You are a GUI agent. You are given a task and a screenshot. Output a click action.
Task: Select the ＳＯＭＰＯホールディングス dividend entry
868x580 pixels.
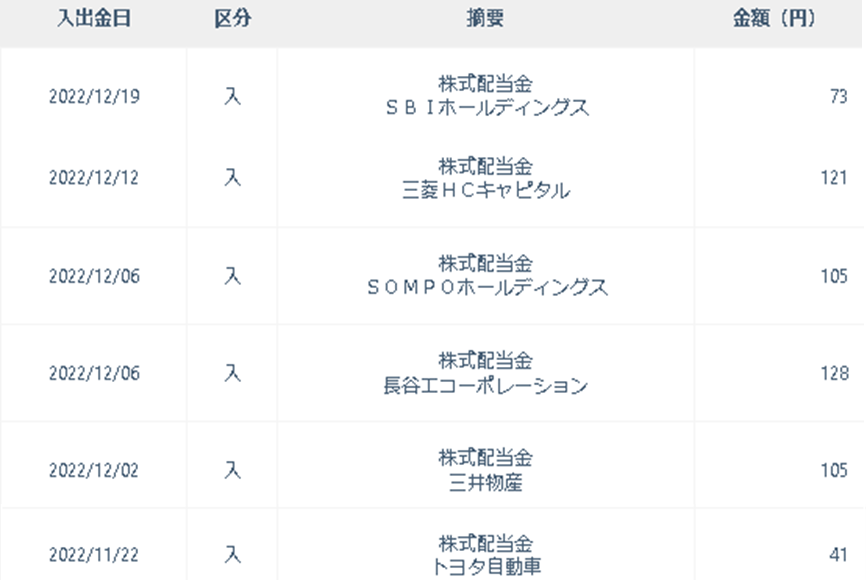coord(485,287)
